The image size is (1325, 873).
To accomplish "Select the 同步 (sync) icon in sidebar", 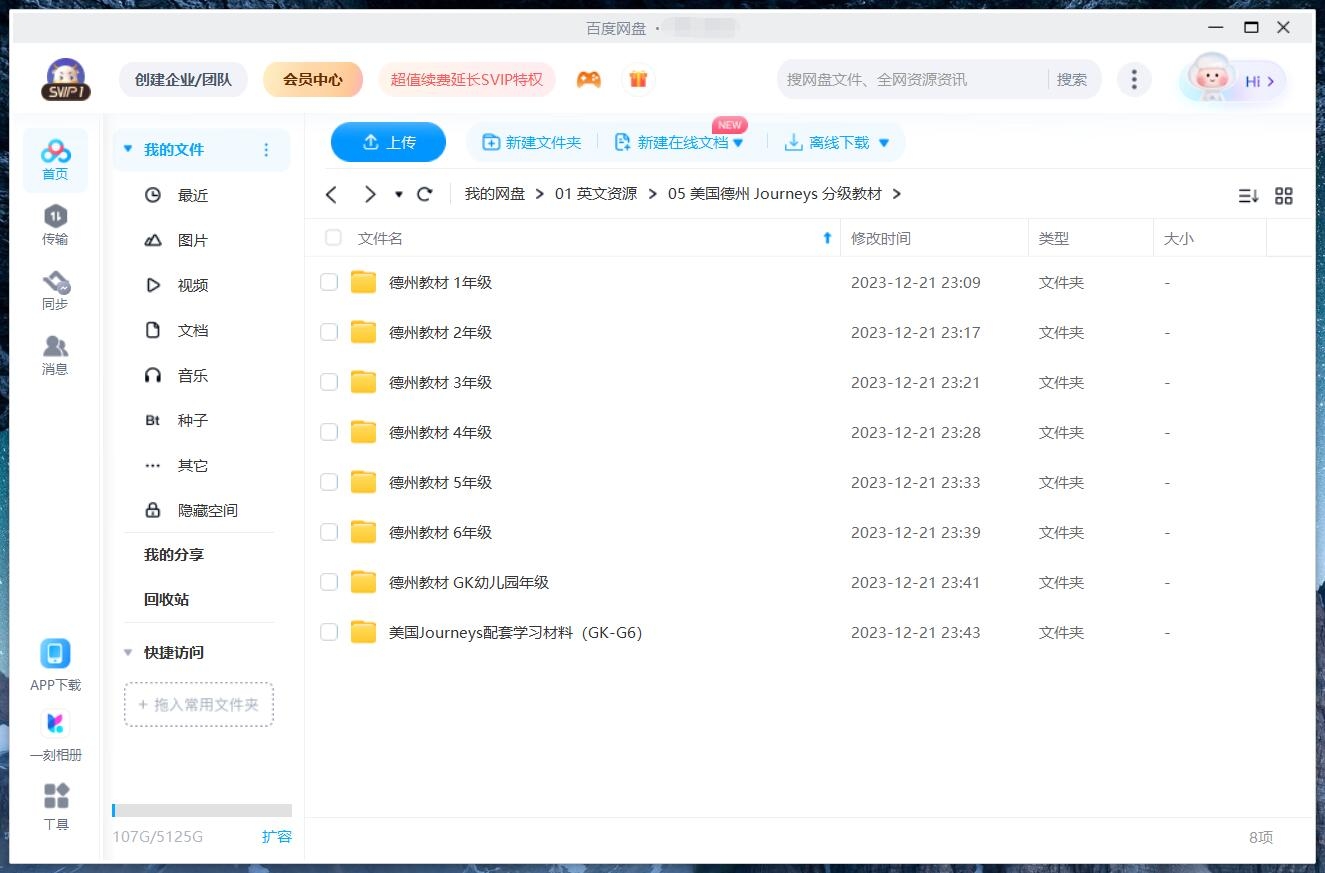I will coord(55,290).
